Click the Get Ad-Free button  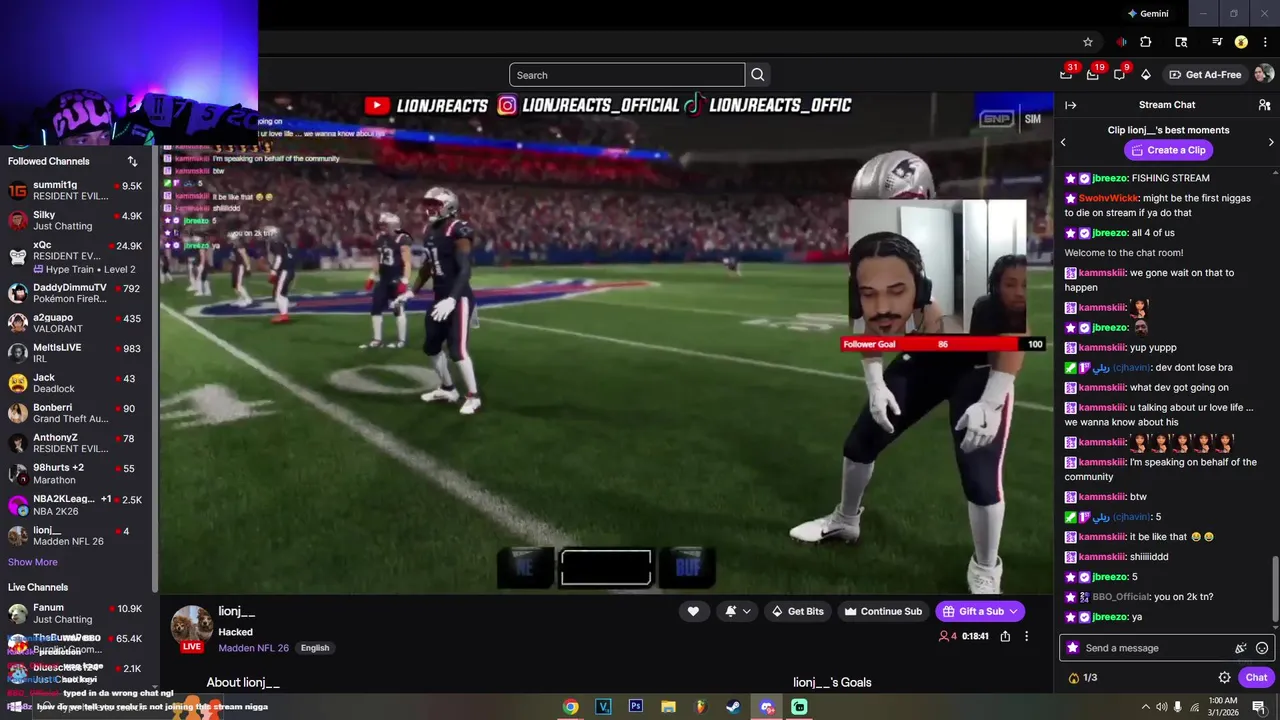1206,75
